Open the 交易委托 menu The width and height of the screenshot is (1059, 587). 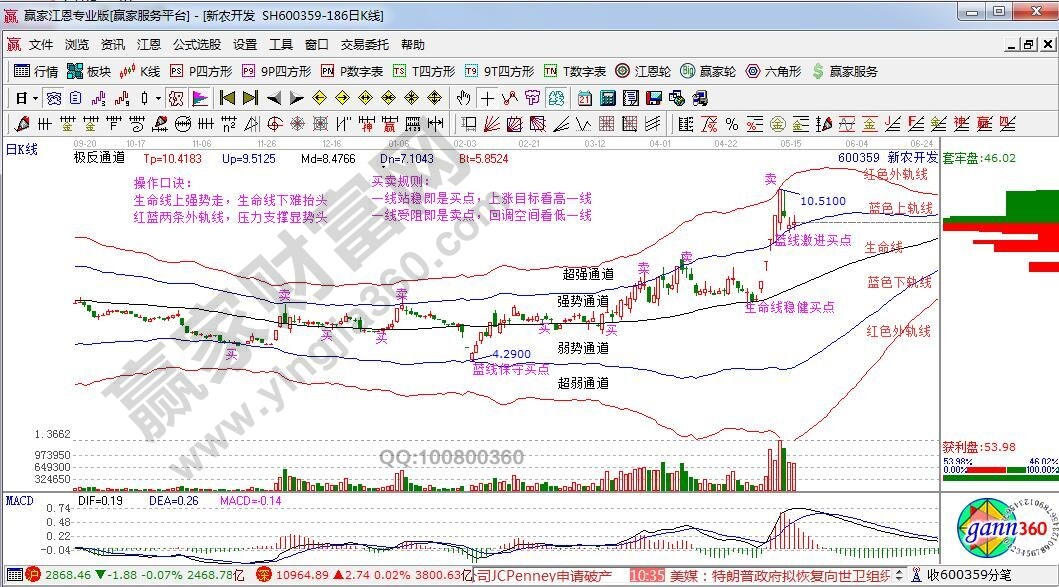click(x=365, y=45)
